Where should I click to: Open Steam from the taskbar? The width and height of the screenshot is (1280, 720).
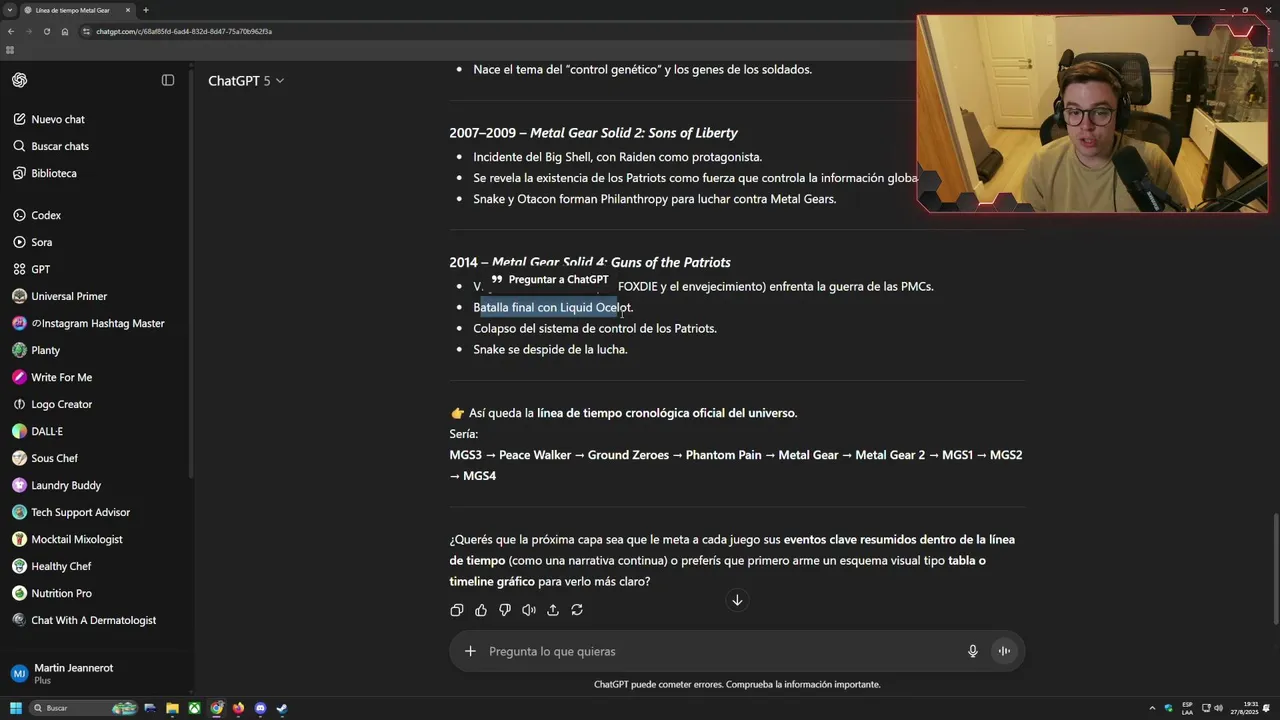pyautogui.click(x=282, y=708)
